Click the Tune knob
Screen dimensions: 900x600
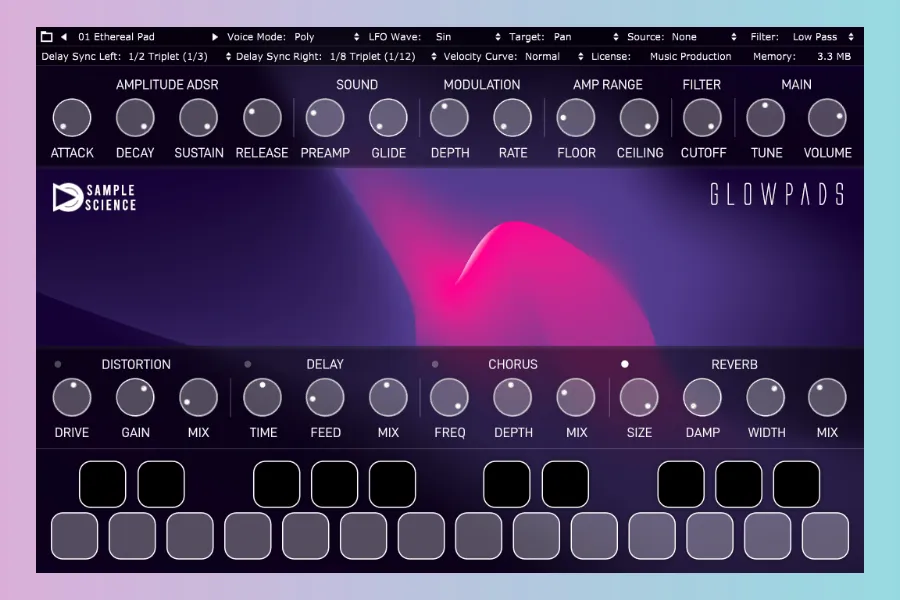(765, 118)
